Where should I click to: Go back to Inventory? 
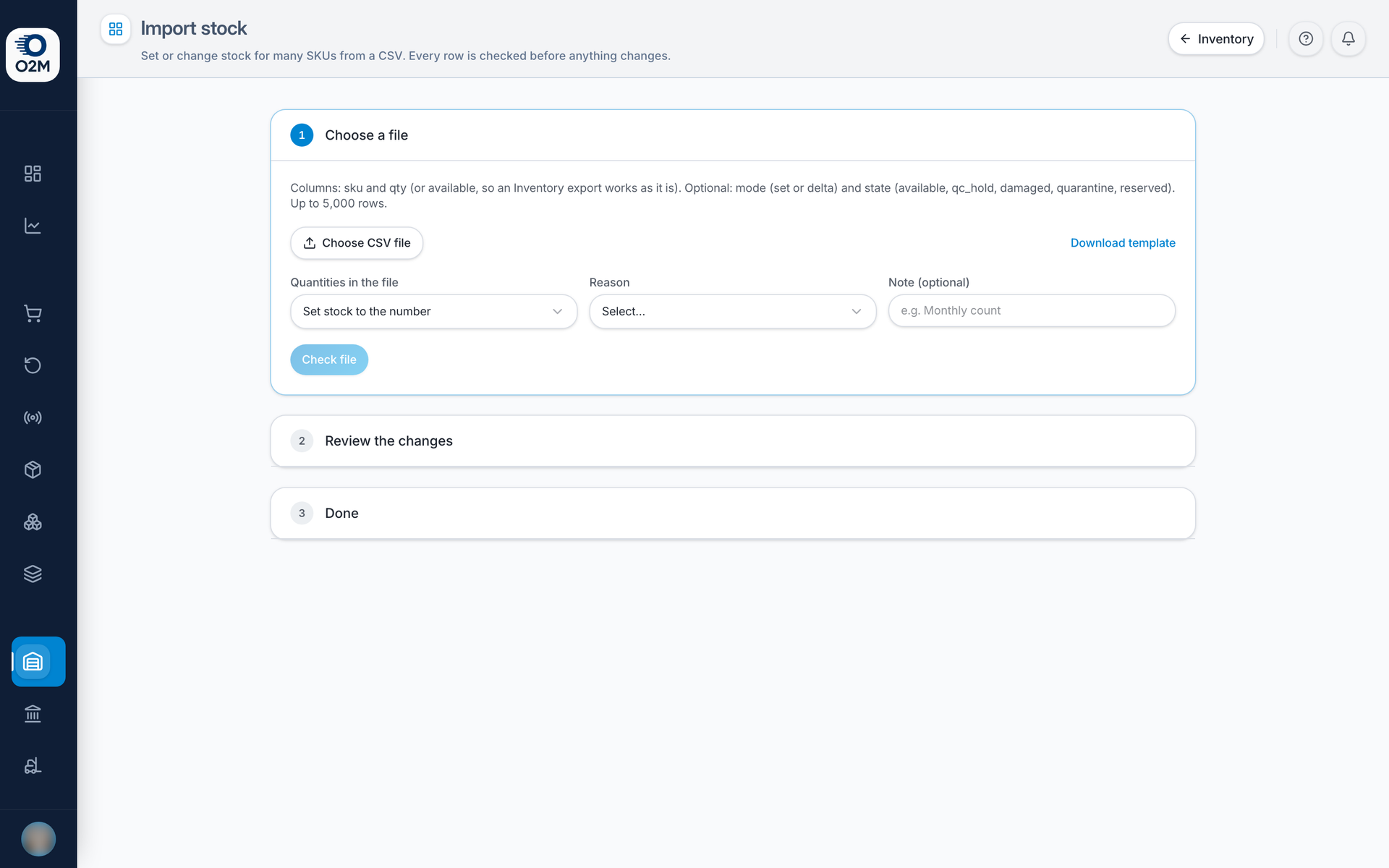click(1216, 39)
